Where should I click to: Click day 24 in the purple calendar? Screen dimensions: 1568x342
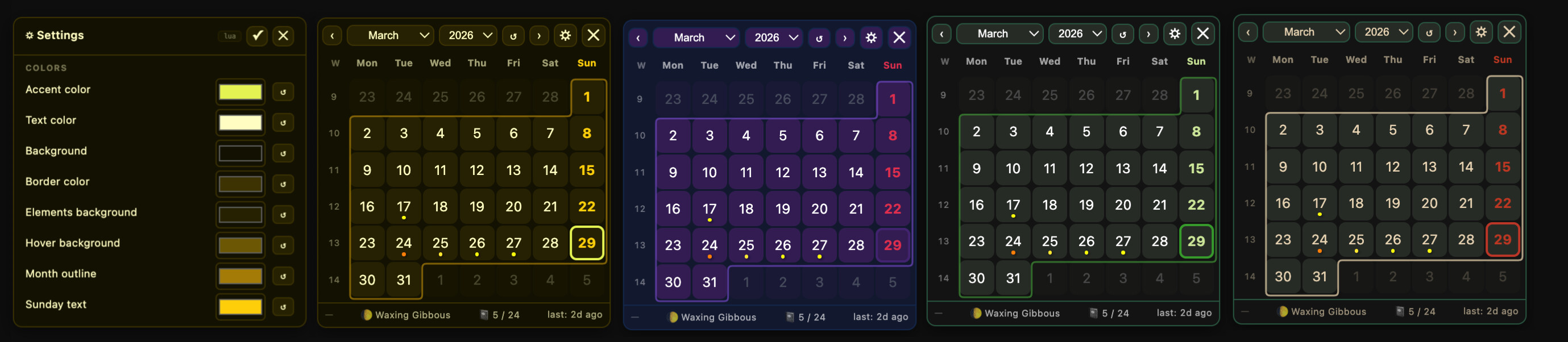tap(710, 245)
